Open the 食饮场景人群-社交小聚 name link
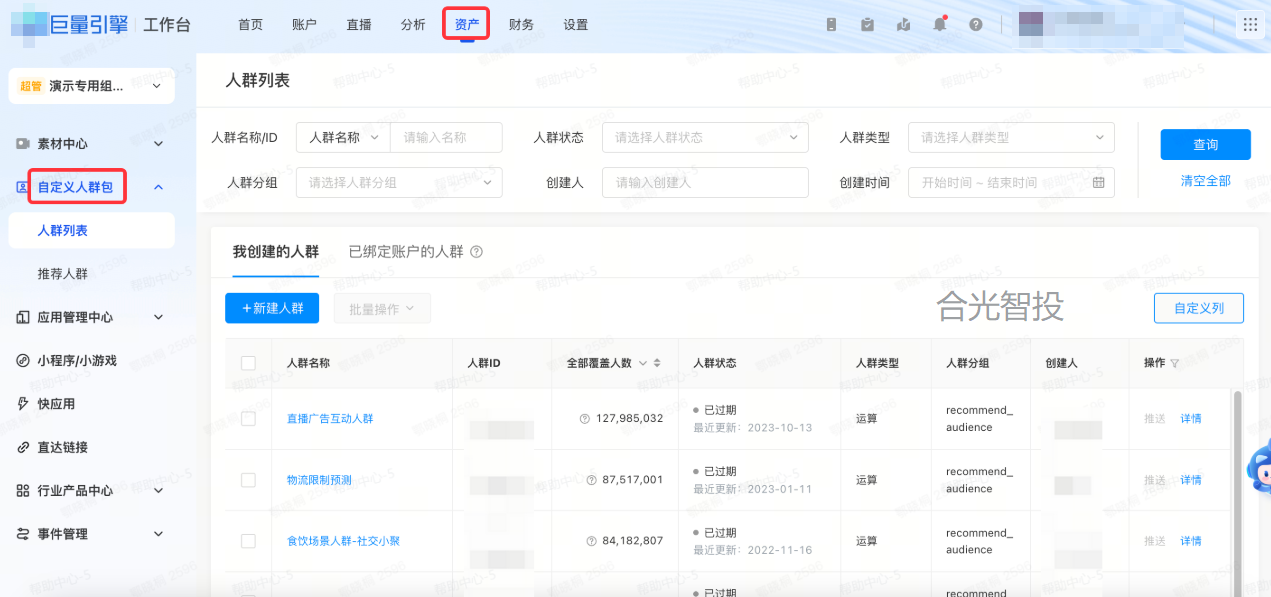 pyautogui.click(x=343, y=541)
